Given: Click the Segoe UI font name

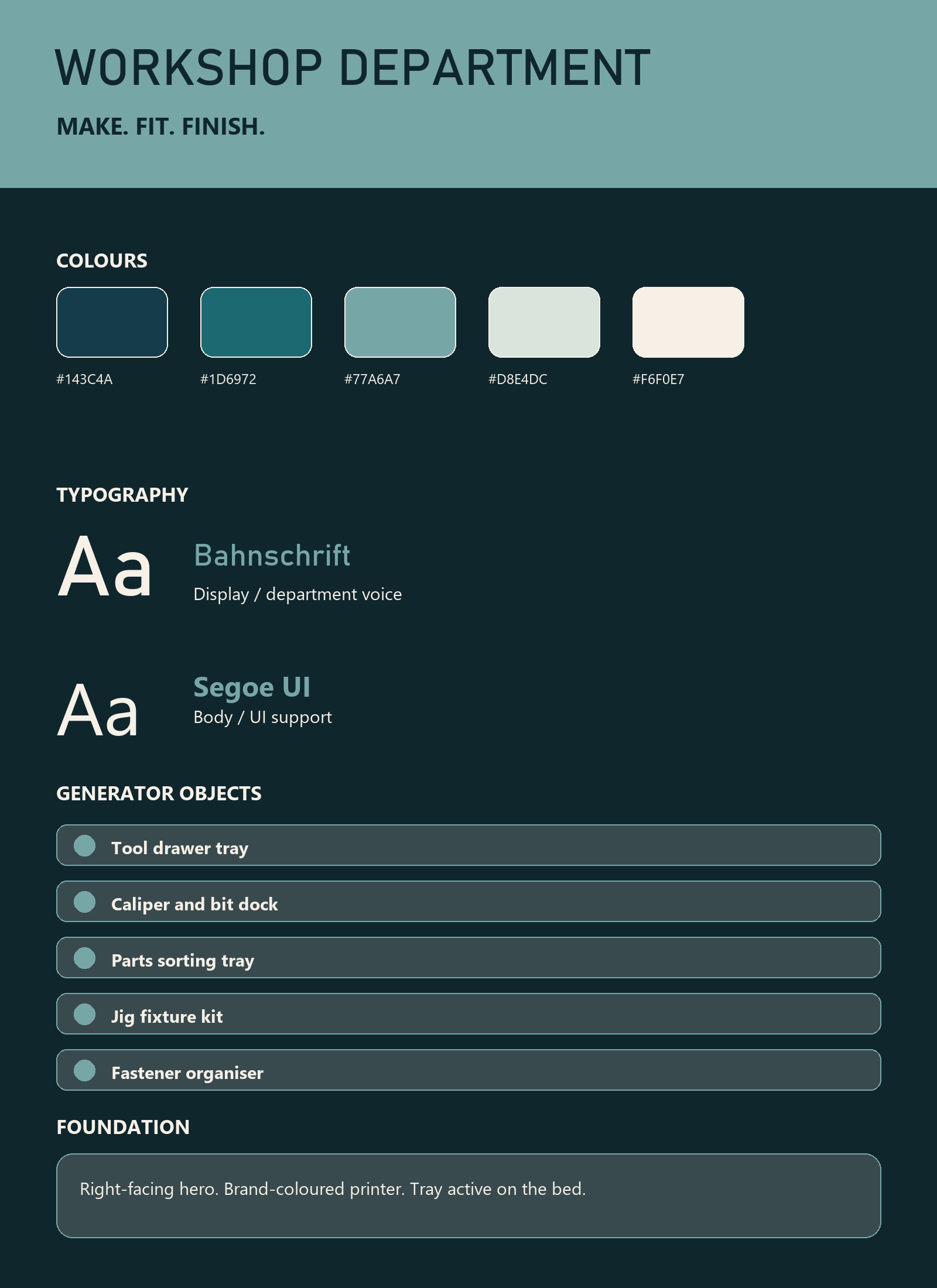Looking at the screenshot, I should [252, 687].
